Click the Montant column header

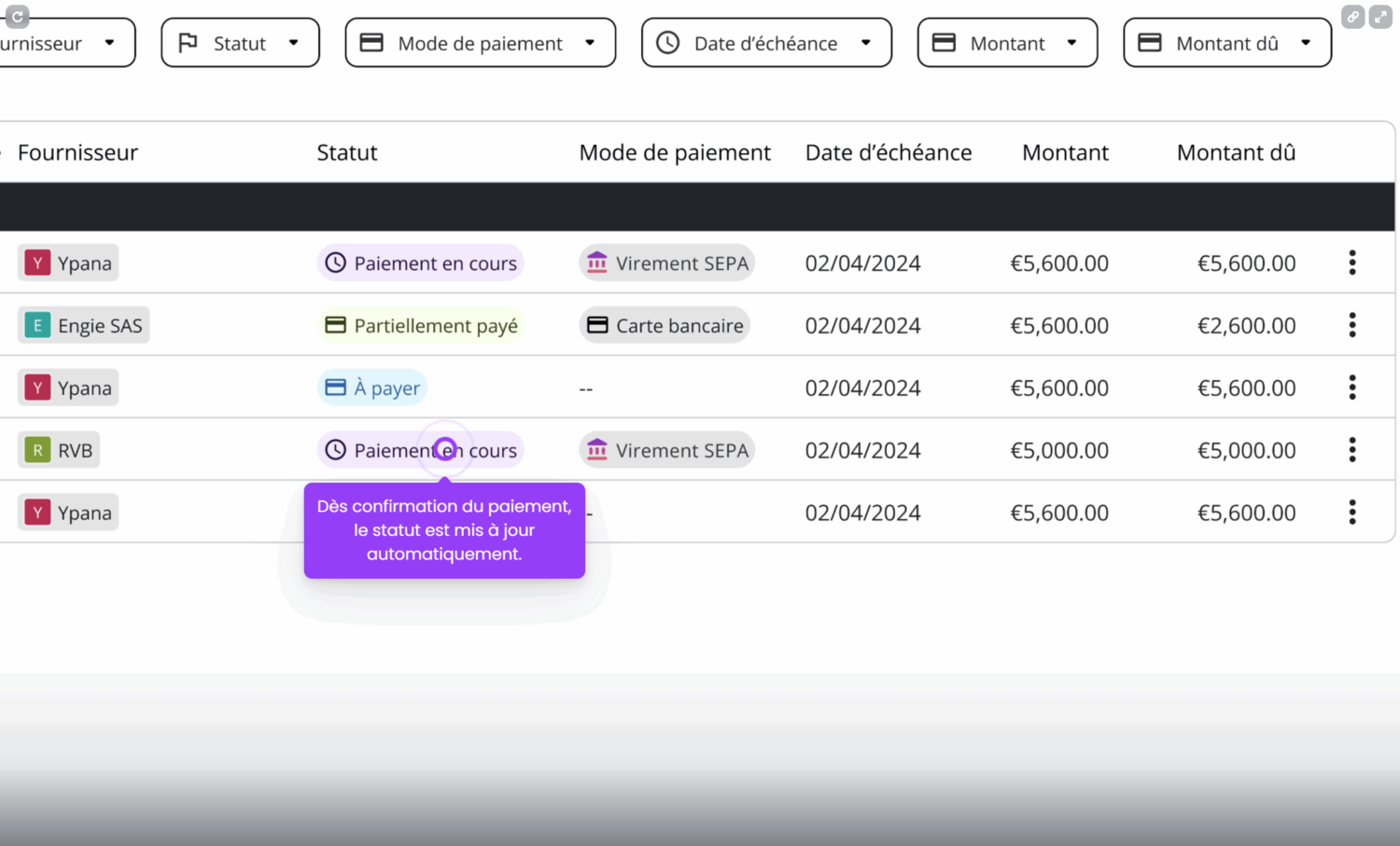[x=1065, y=152]
